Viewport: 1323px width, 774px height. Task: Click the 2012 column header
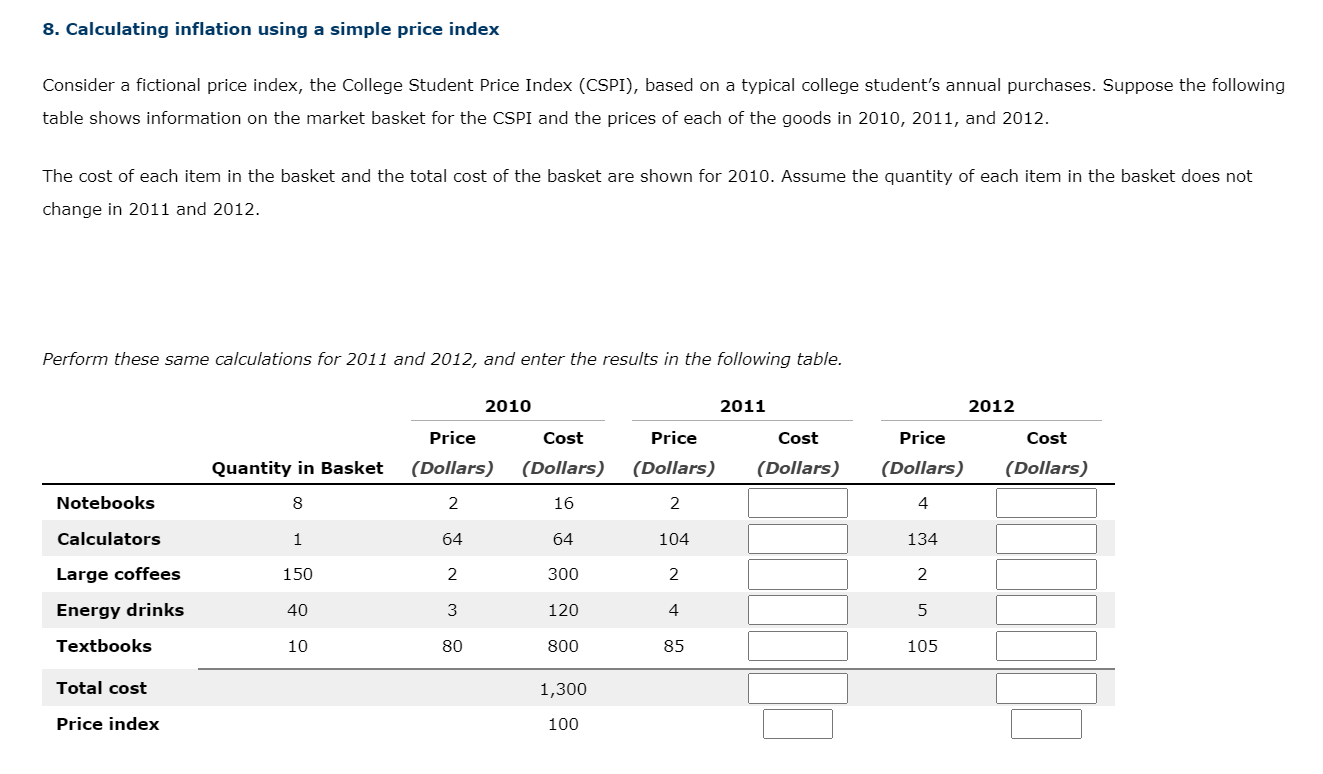[990, 406]
